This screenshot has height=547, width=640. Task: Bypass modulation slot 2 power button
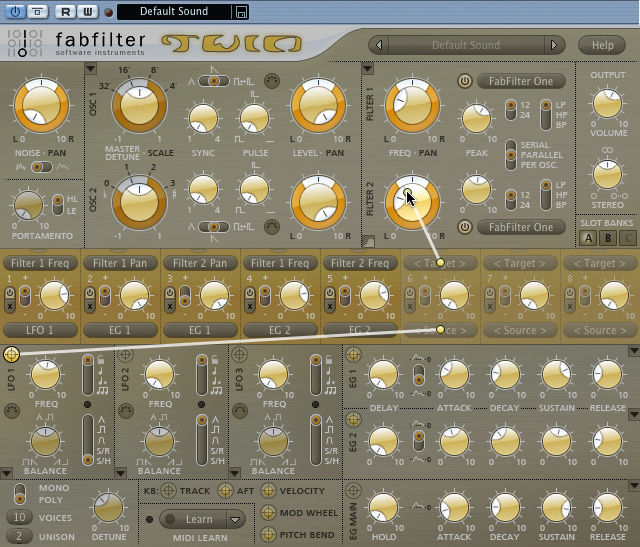tap(90, 293)
